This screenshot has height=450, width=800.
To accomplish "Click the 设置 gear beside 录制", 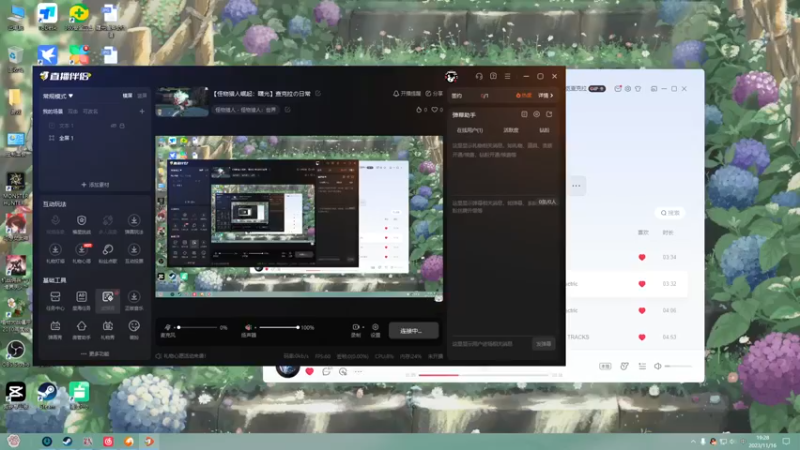I will (376, 330).
